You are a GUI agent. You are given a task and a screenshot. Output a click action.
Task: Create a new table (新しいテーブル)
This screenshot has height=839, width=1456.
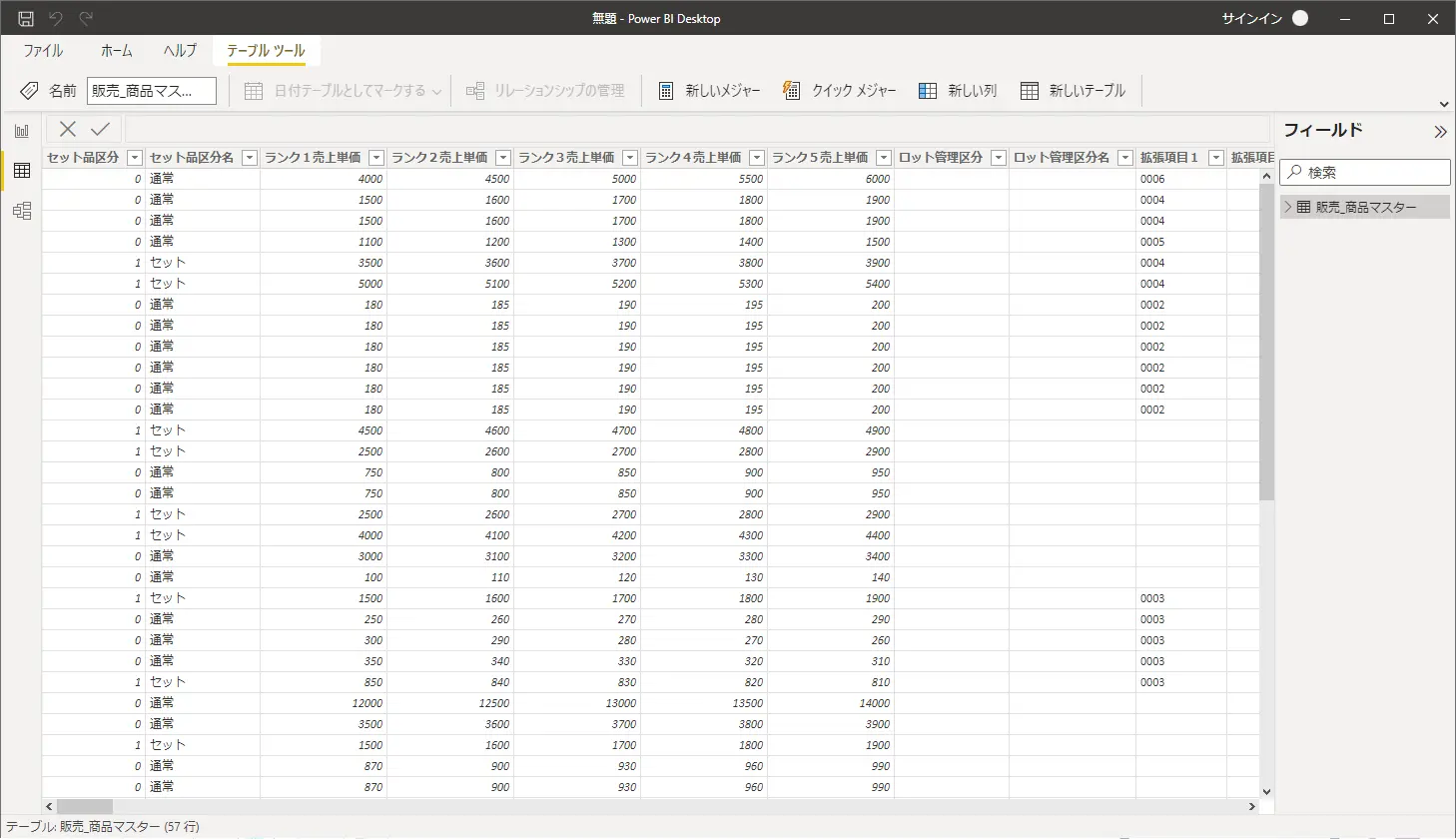(1073, 91)
